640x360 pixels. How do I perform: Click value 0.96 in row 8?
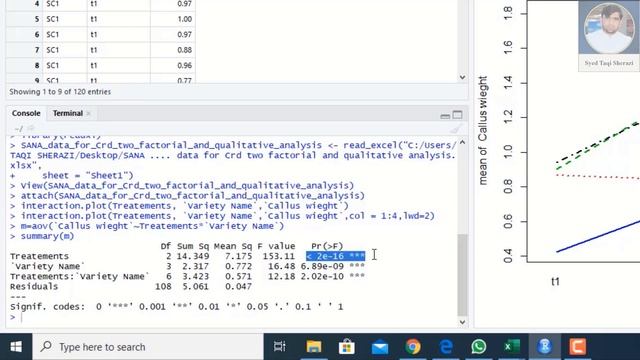point(184,65)
